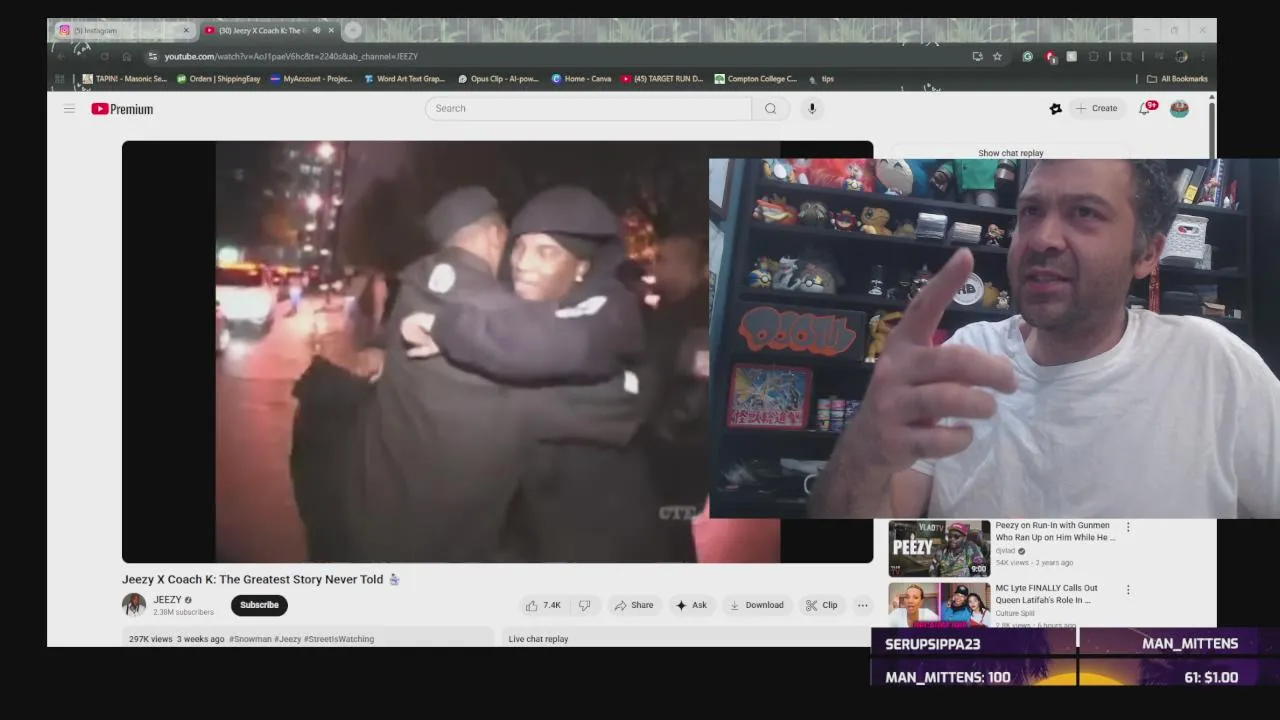This screenshot has width=1280, height=720.
Task: Open the browser profile avatar in toolbar
Action: coord(1181,56)
